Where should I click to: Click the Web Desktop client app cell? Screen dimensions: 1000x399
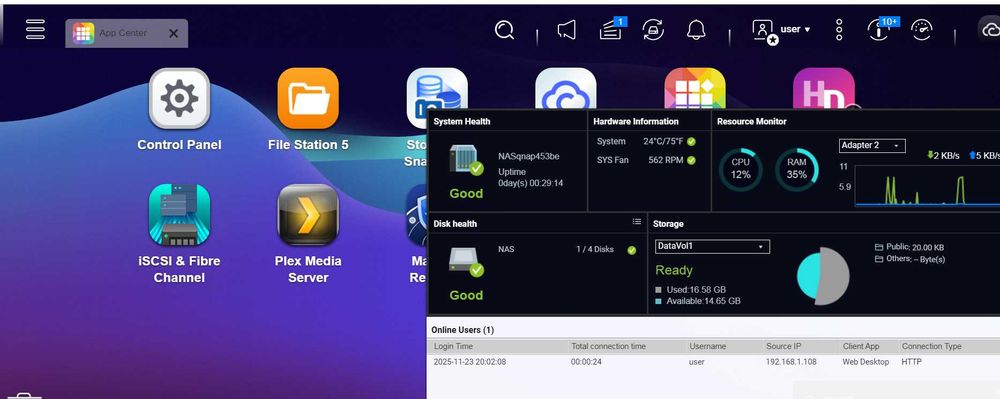(865, 362)
